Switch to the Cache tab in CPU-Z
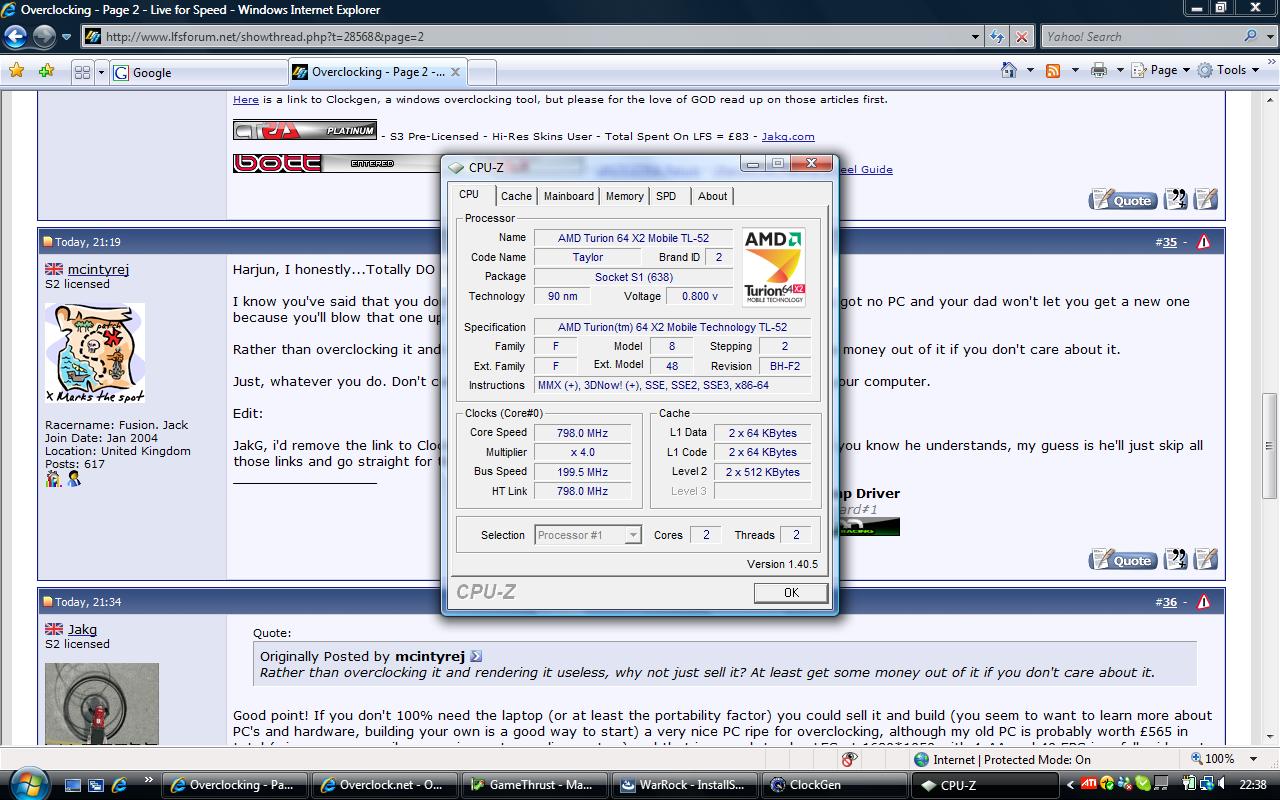This screenshot has width=1280, height=800. 516,196
